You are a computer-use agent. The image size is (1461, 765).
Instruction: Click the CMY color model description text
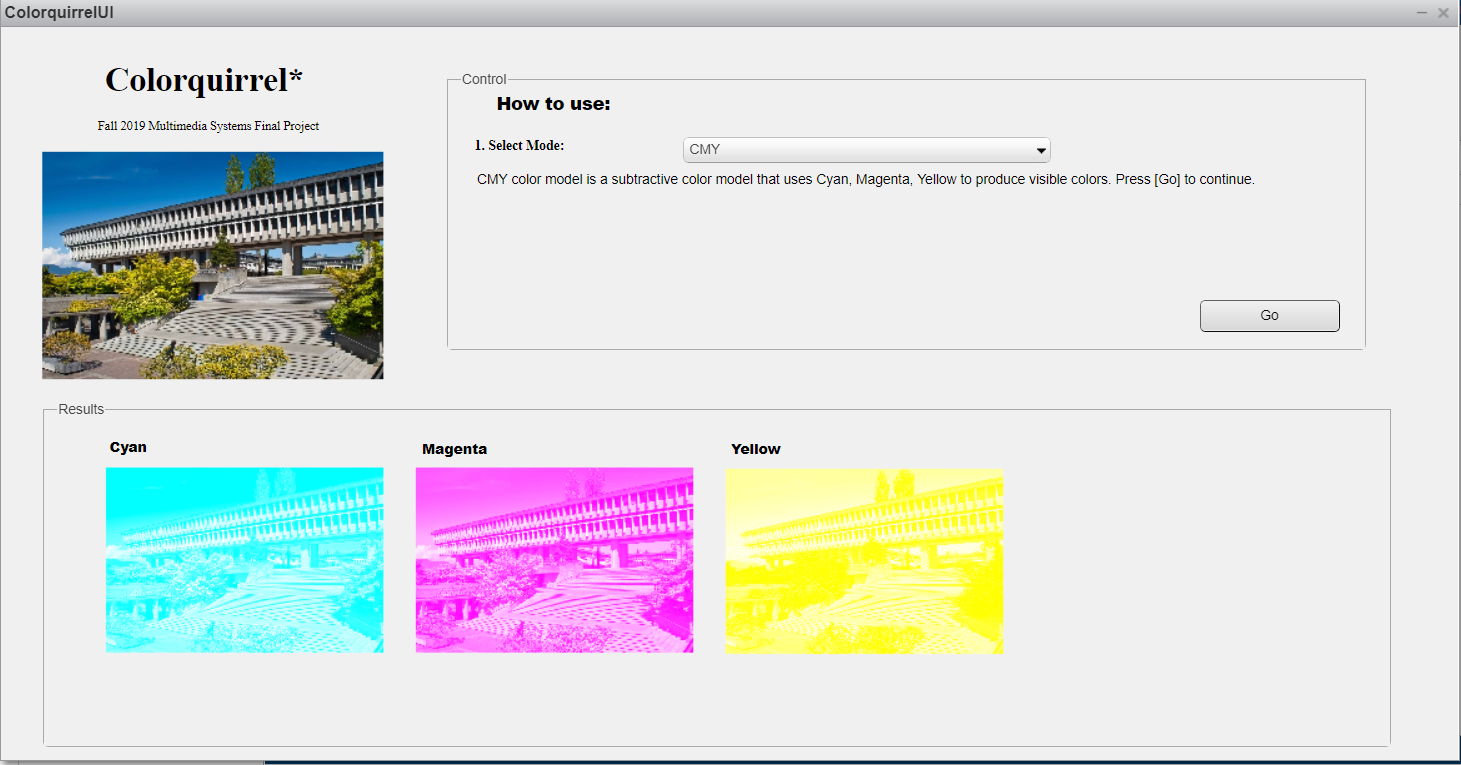866,180
